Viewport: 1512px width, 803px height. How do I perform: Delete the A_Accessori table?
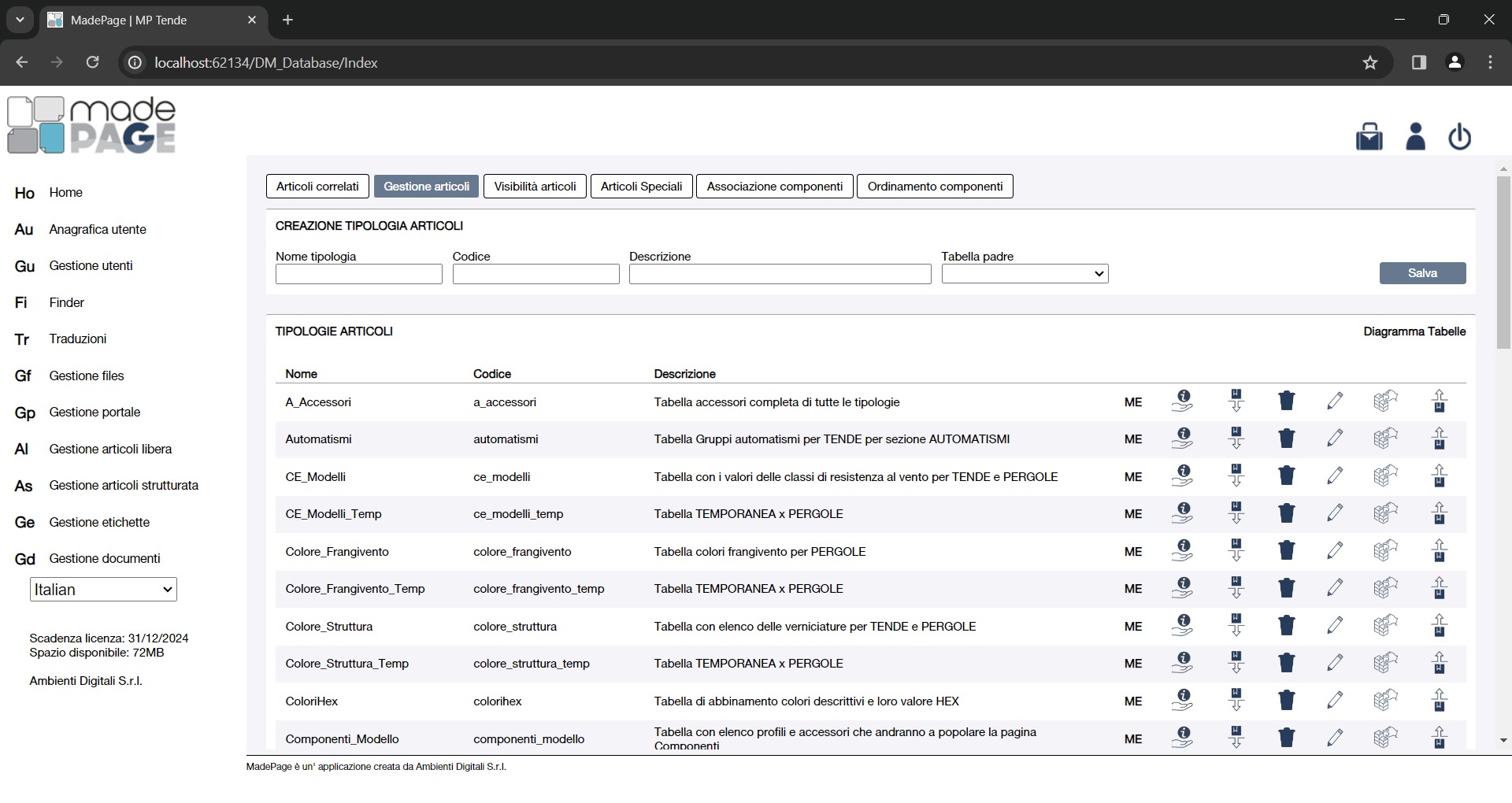(x=1287, y=401)
